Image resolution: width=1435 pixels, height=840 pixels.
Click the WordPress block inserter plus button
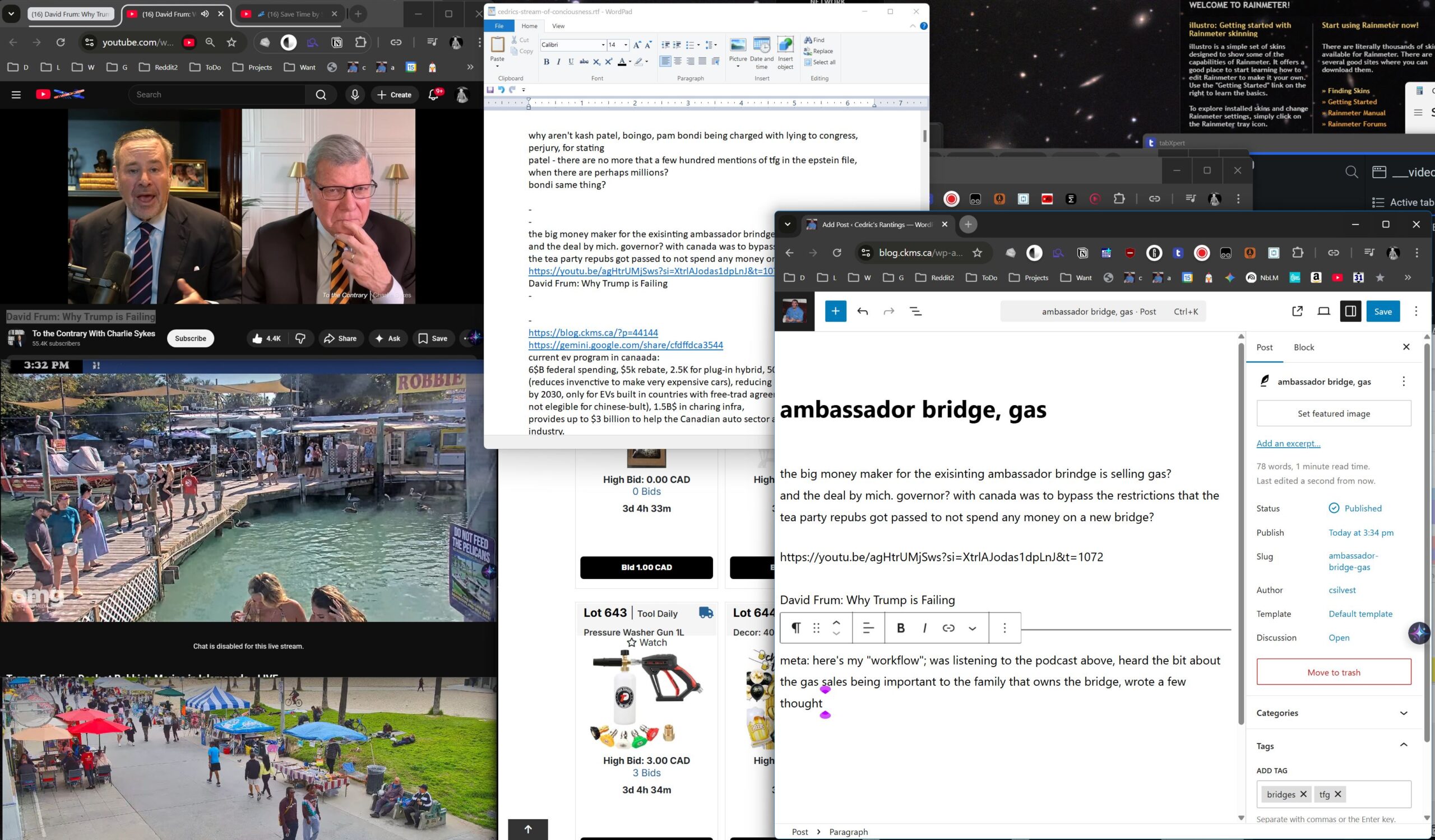pos(835,312)
